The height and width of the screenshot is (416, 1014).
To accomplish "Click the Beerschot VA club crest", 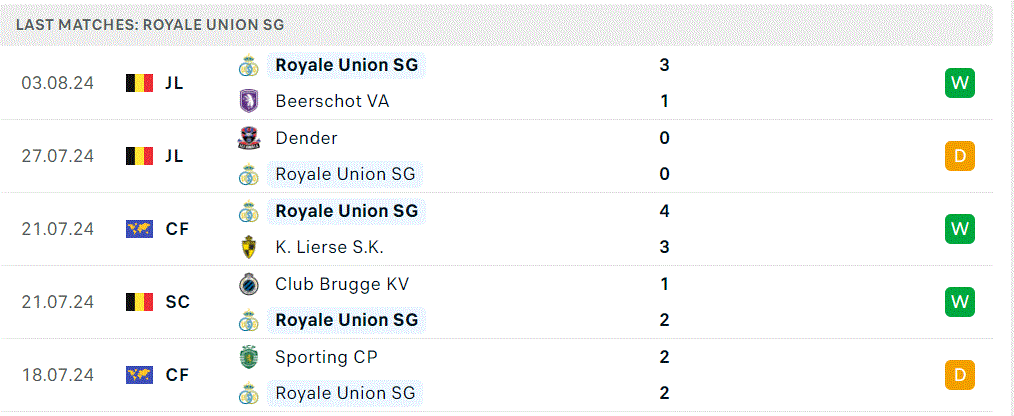I will (x=248, y=102).
